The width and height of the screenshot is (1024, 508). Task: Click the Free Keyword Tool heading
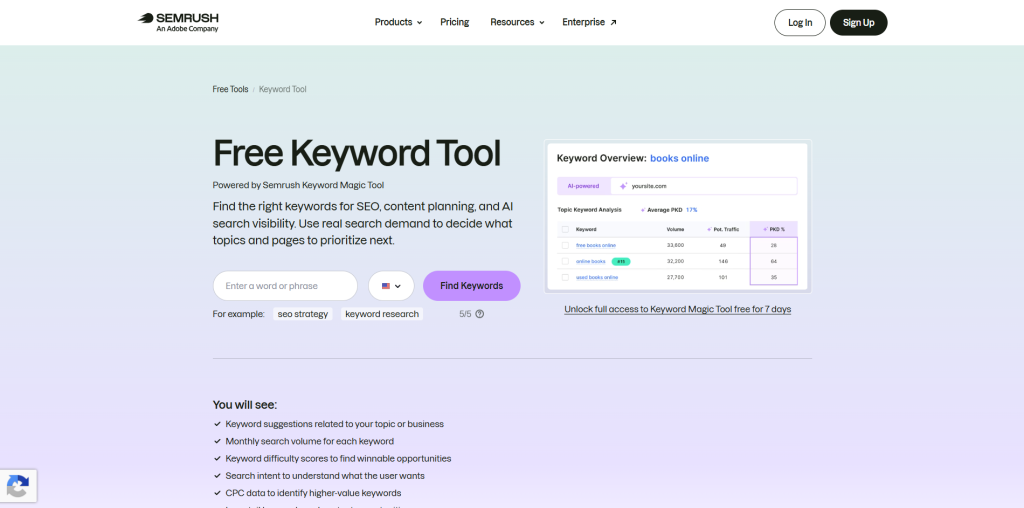pos(357,153)
